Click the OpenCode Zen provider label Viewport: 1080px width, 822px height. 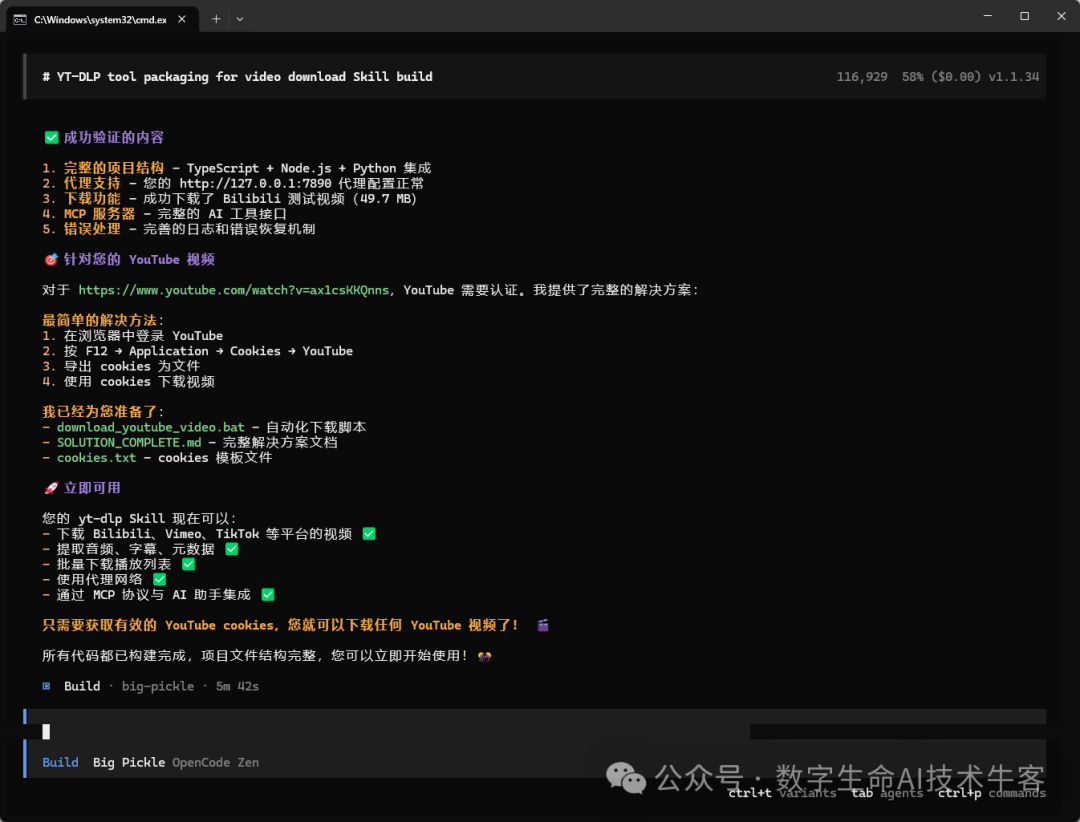216,762
